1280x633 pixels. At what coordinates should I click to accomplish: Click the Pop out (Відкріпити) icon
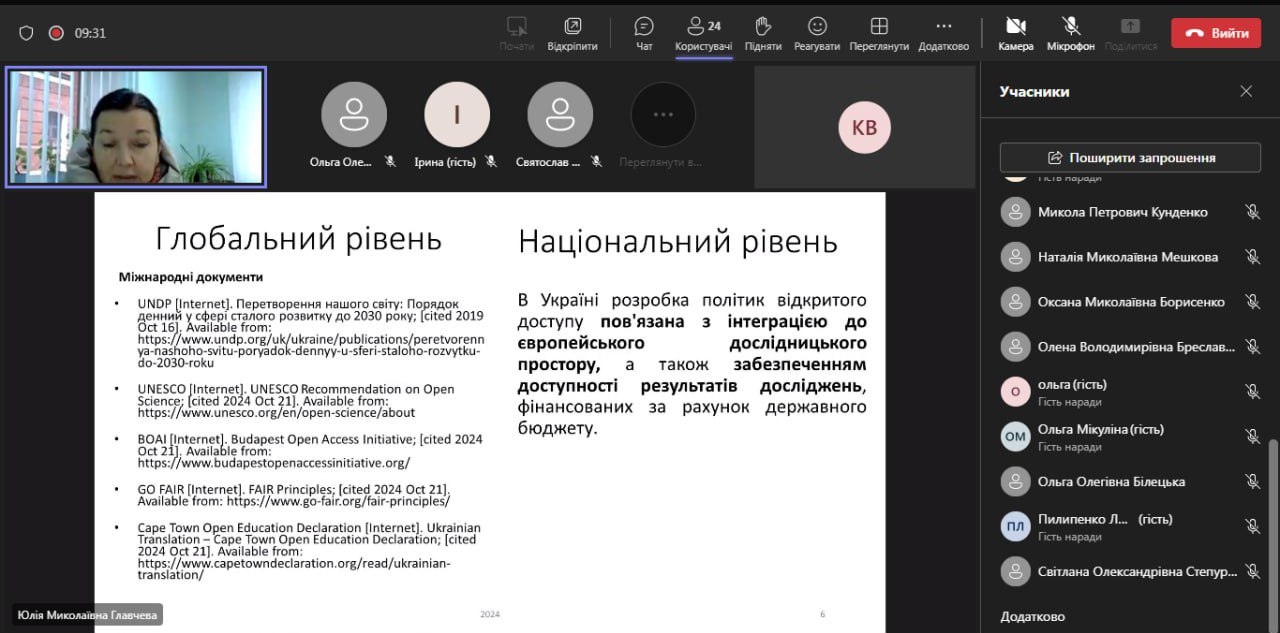572,27
